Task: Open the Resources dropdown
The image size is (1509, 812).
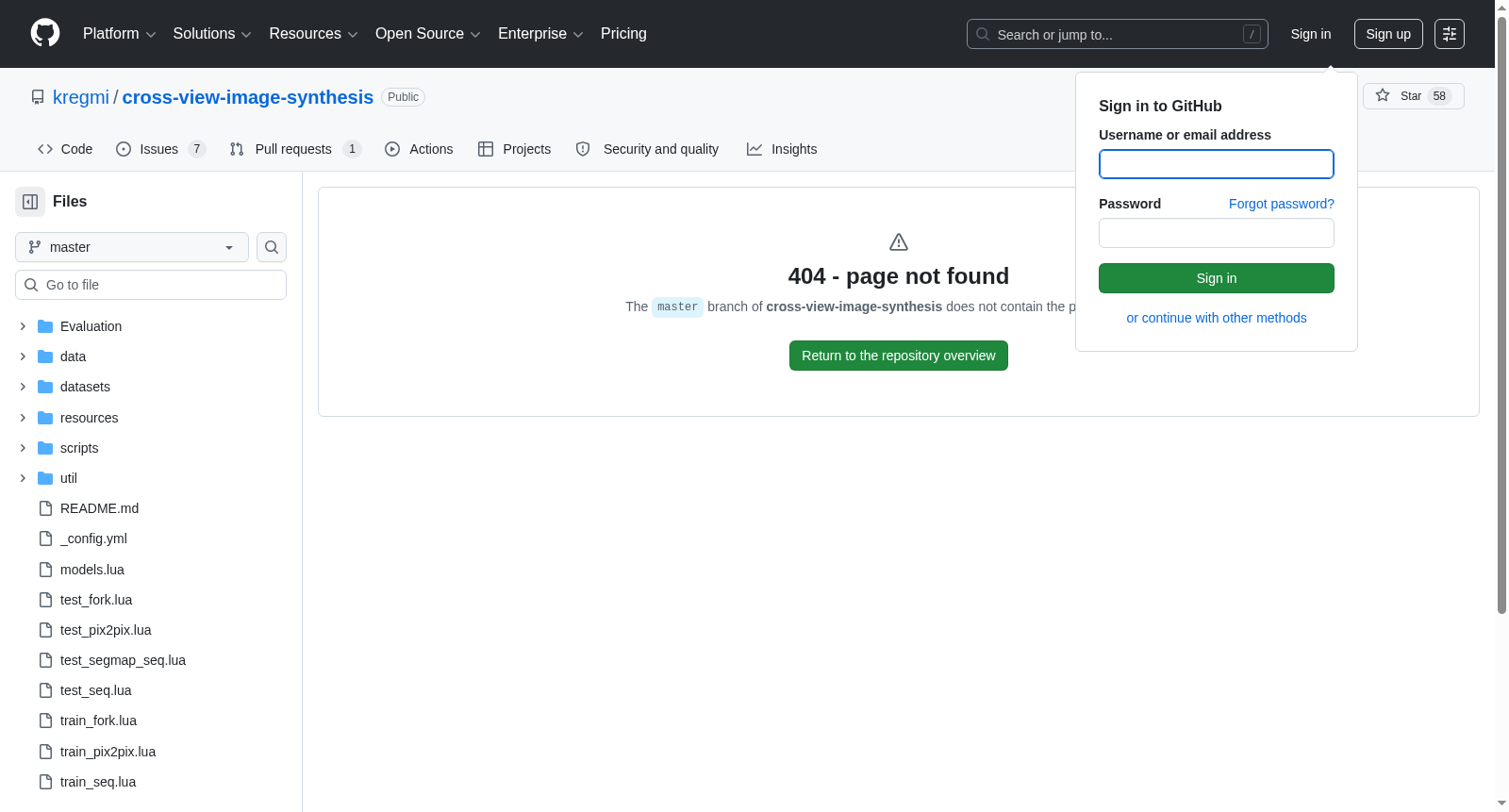Action: [313, 34]
